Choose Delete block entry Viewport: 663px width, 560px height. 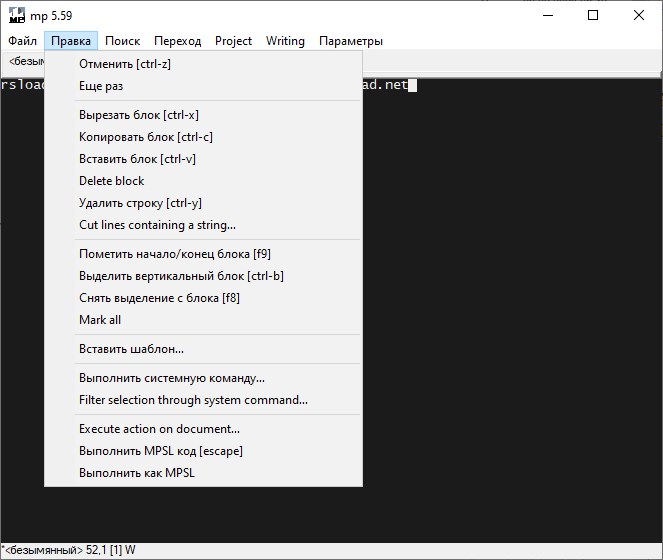click(x=203, y=181)
